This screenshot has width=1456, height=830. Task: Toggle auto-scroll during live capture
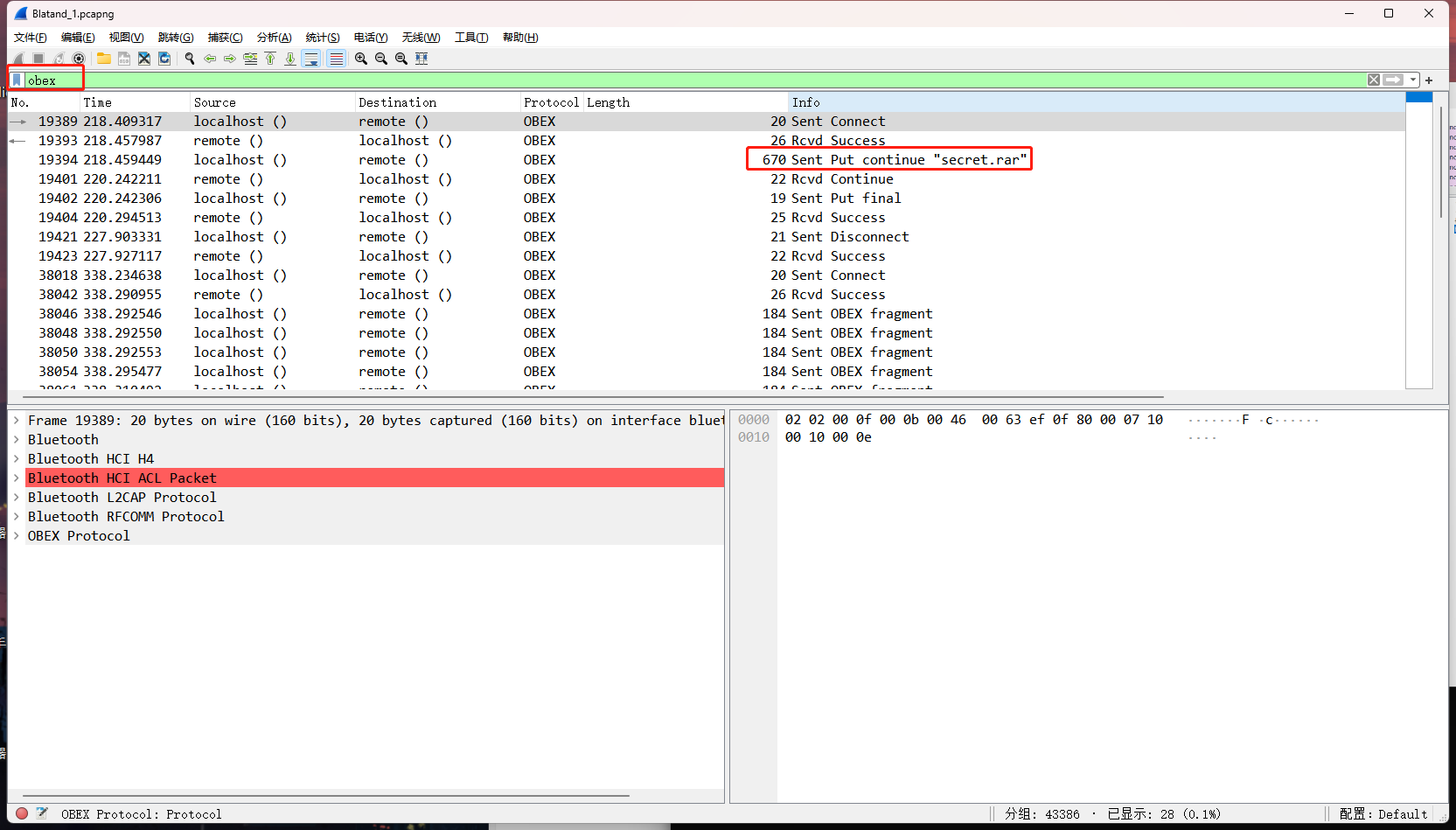[311, 59]
